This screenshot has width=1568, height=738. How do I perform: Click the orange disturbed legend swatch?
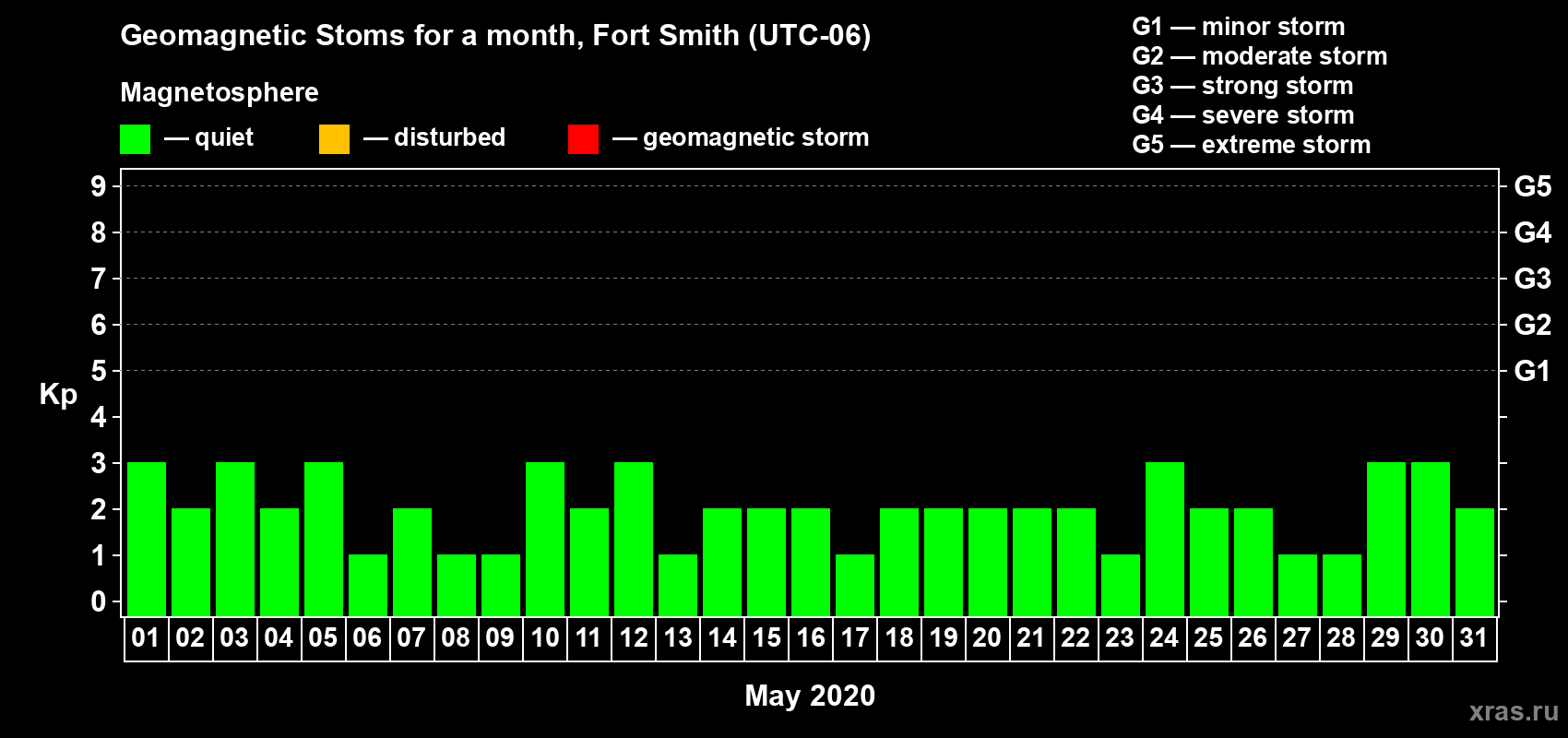click(x=334, y=139)
